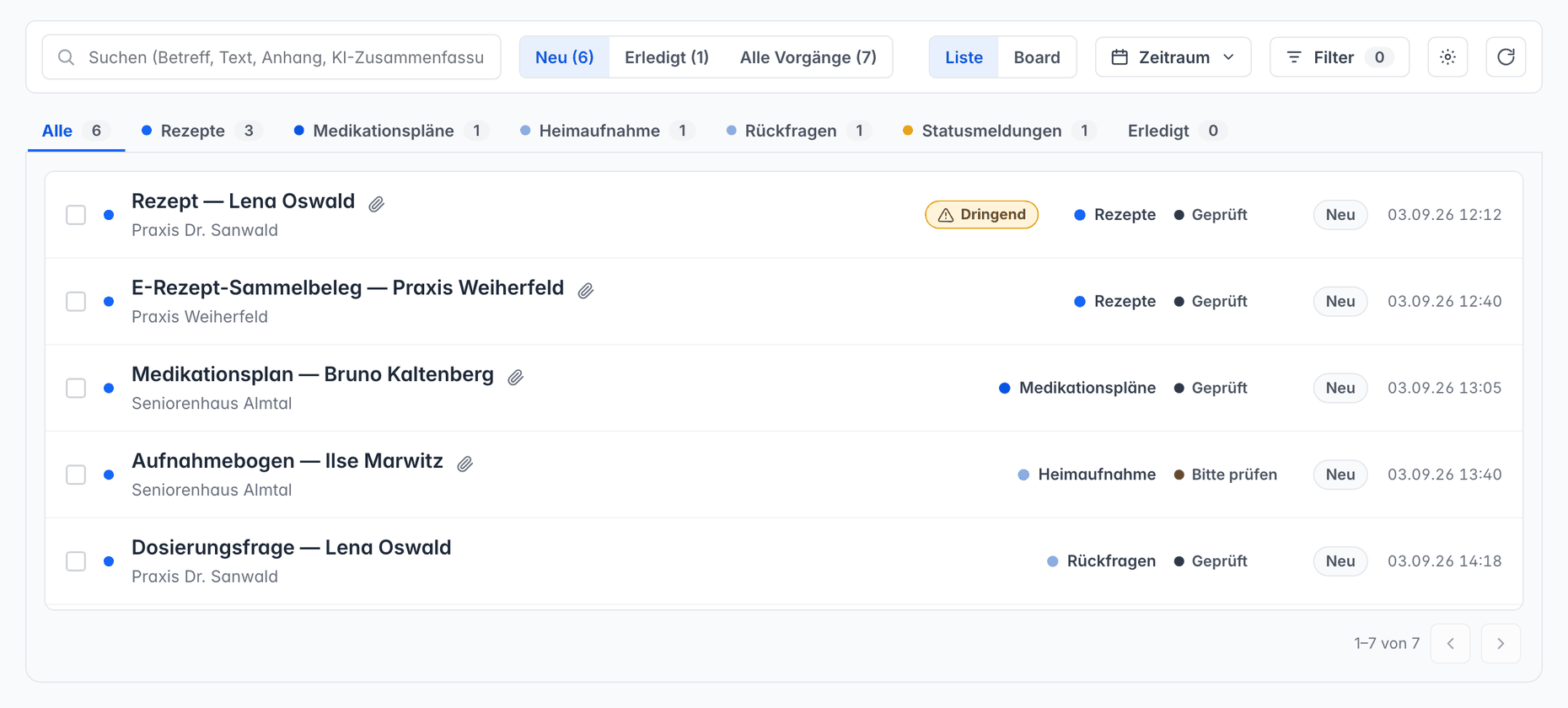
Task: Click the Dringend warning badge
Action: click(981, 215)
